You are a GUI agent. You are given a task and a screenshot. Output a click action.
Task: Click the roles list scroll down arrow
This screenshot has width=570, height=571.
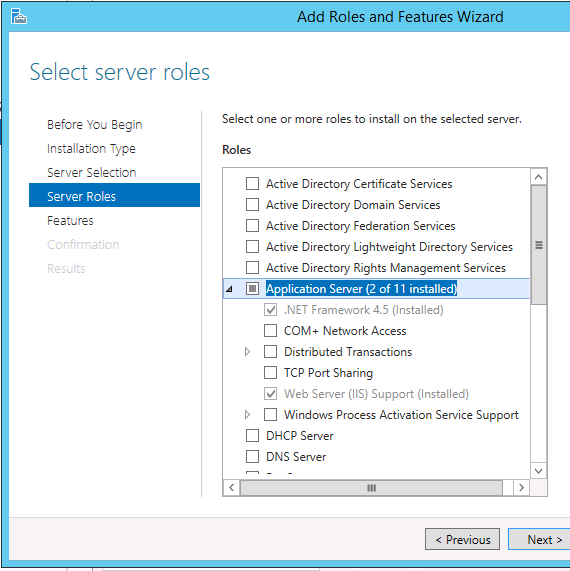pyautogui.click(x=539, y=471)
